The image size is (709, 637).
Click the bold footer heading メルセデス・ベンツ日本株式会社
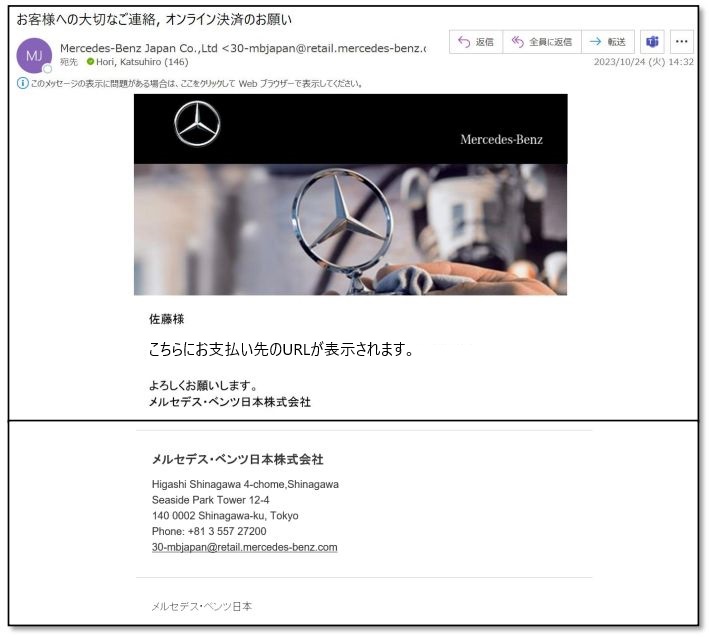coord(237,460)
